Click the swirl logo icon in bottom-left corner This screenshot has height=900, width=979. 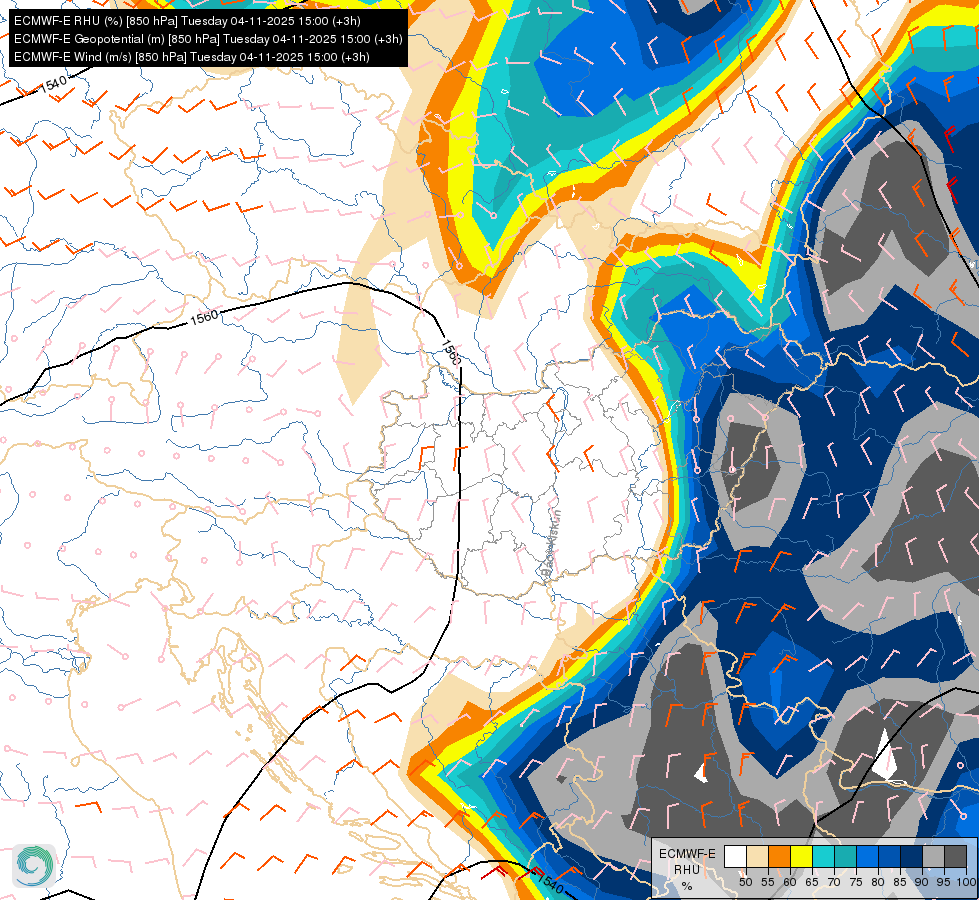(34, 865)
